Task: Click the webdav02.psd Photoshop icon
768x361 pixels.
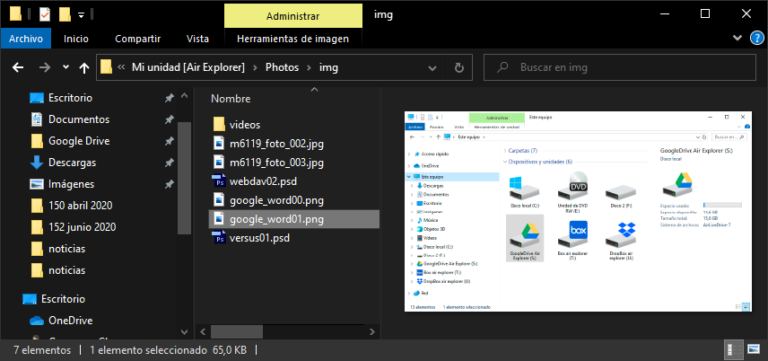Action: click(x=218, y=182)
